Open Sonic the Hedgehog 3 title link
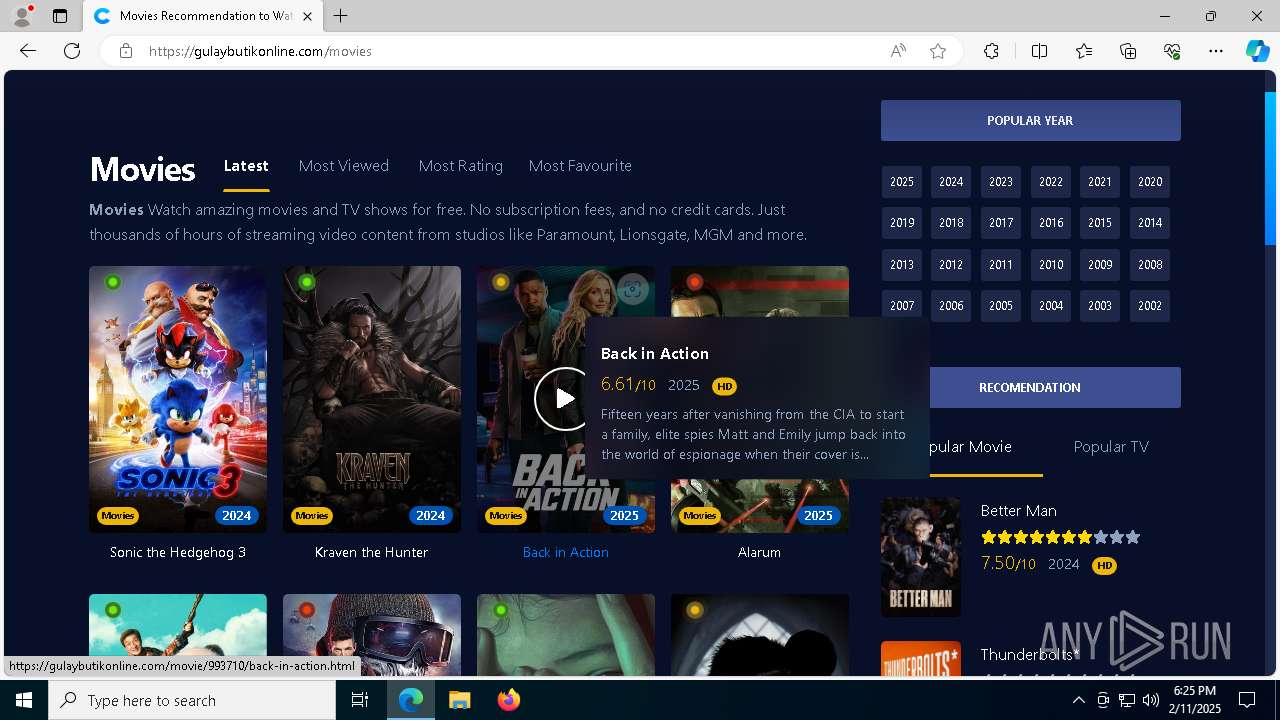 [178, 552]
